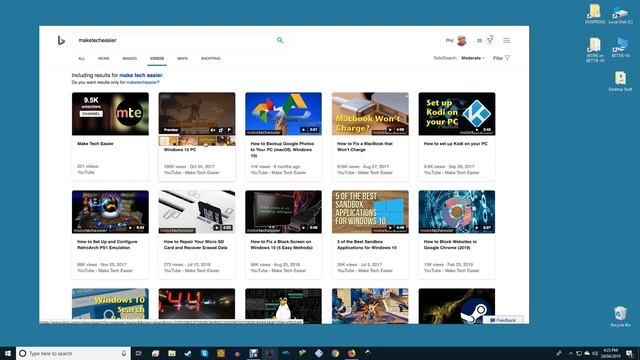Search only for 'maketecheasier' link
Viewport: 640px width, 360px height.
(x=142, y=82)
